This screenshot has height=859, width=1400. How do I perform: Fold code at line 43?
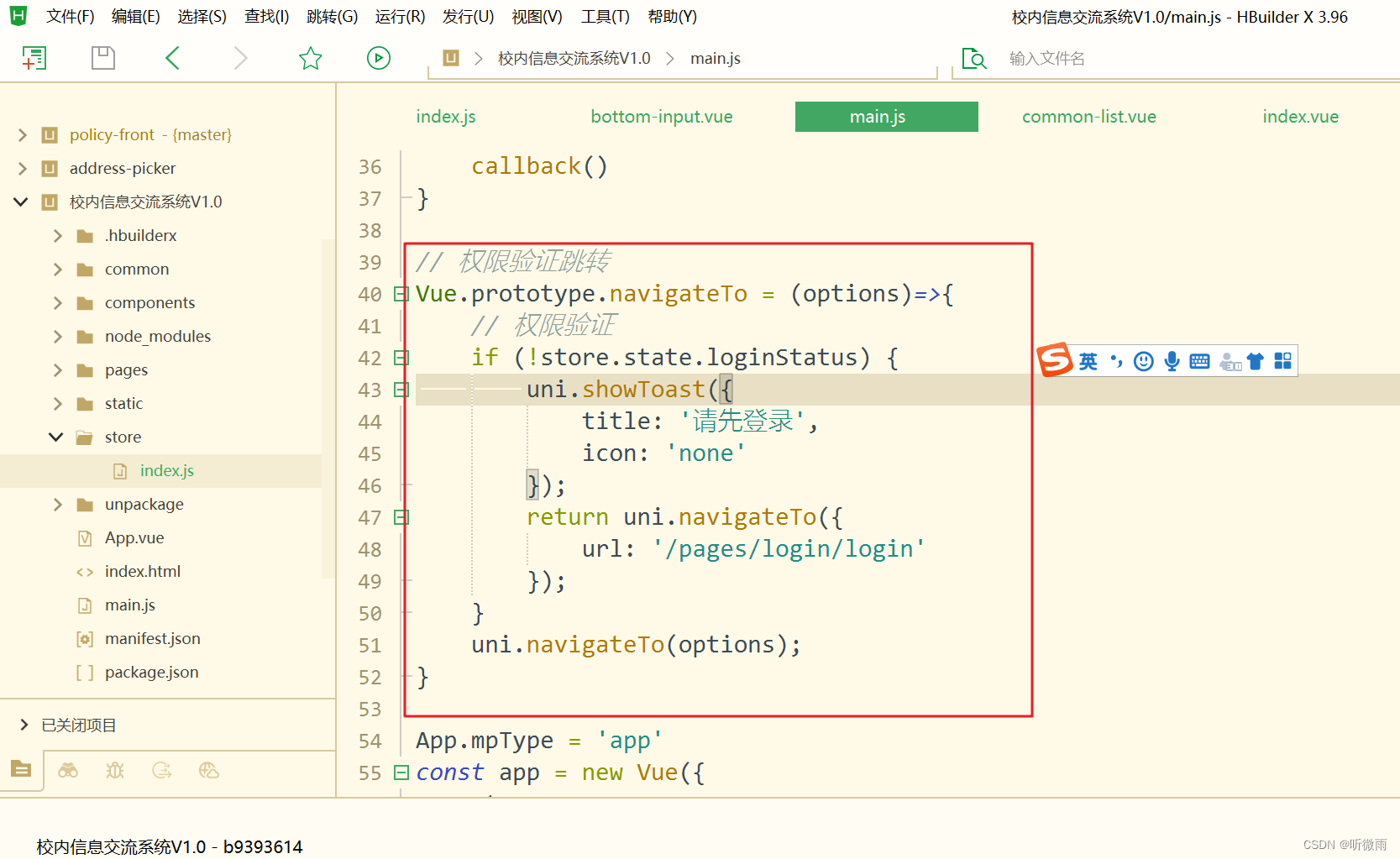click(x=401, y=390)
